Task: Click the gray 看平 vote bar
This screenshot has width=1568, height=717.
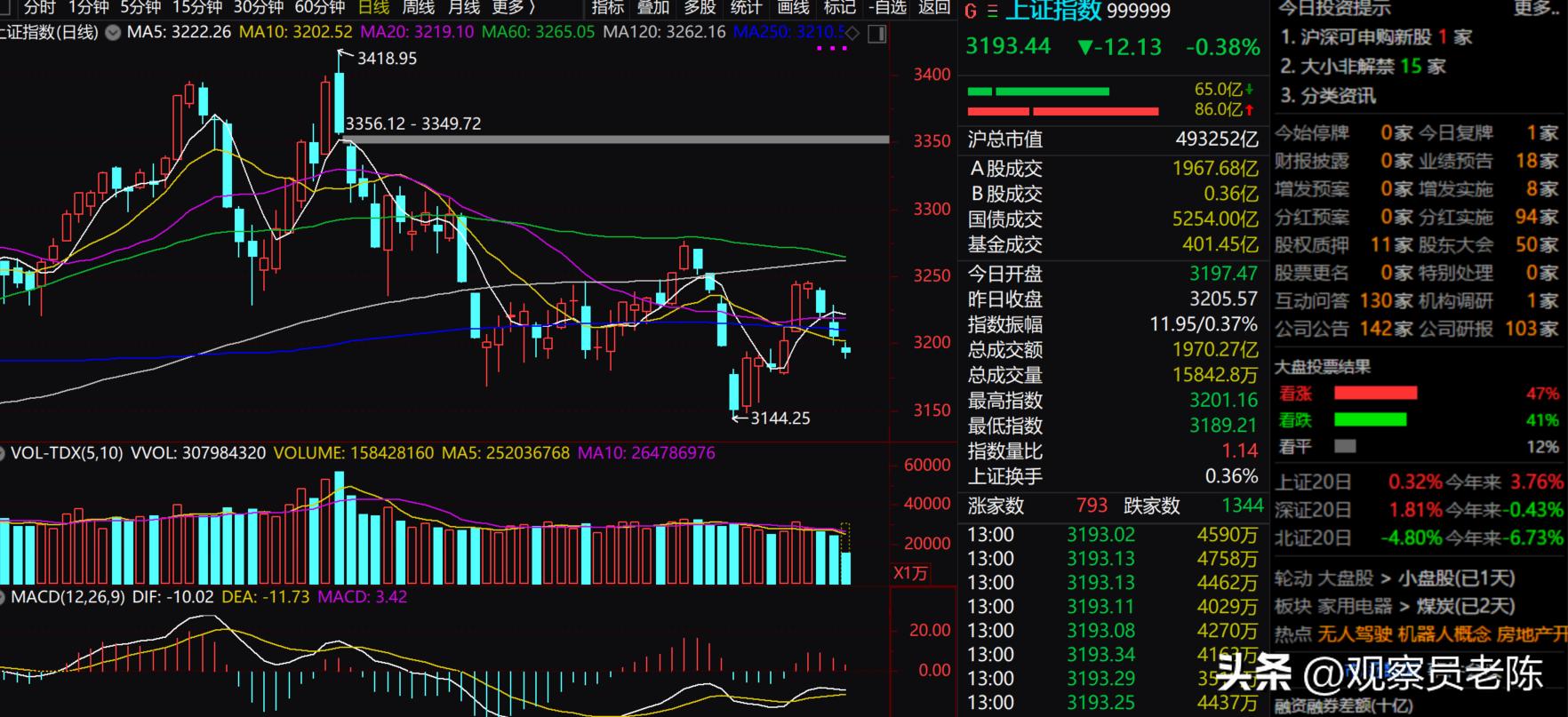Action: point(1345,446)
